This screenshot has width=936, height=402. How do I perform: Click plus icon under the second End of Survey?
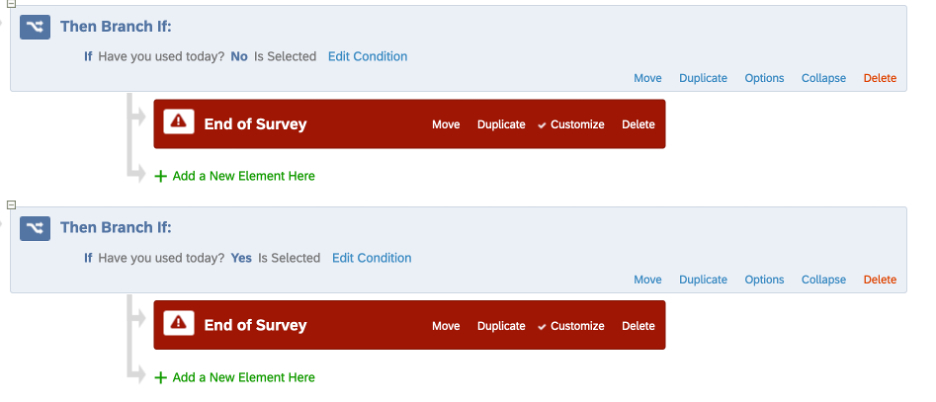(161, 378)
